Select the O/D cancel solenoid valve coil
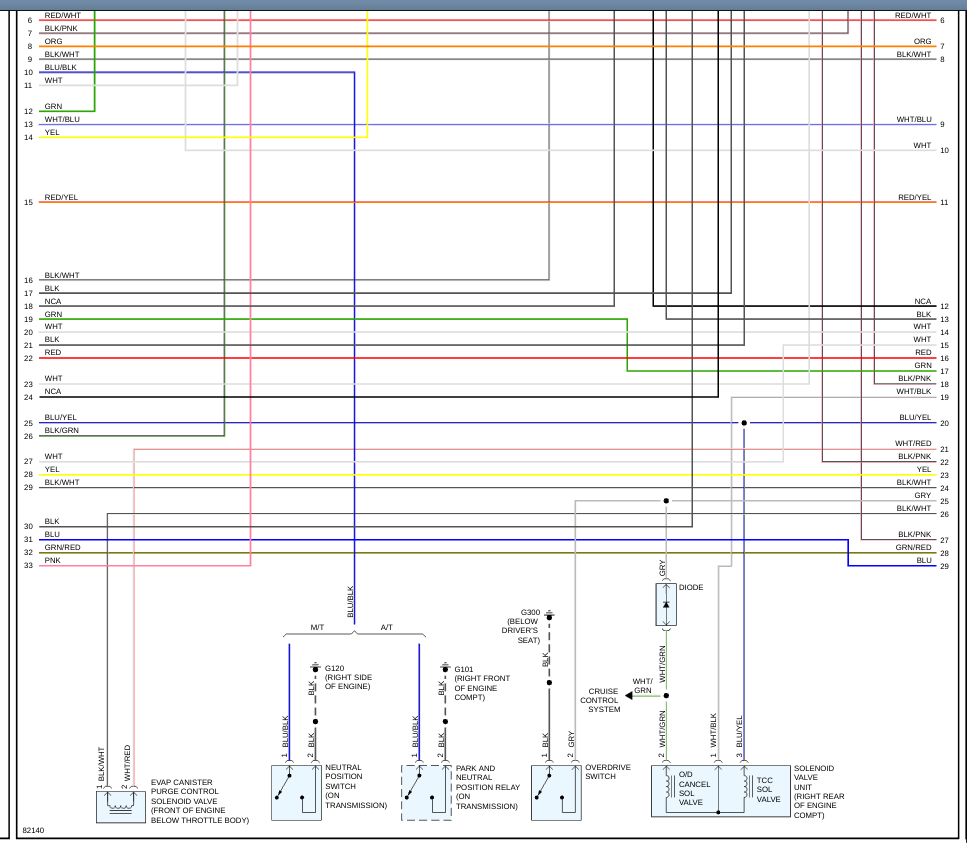 (669, 787)
